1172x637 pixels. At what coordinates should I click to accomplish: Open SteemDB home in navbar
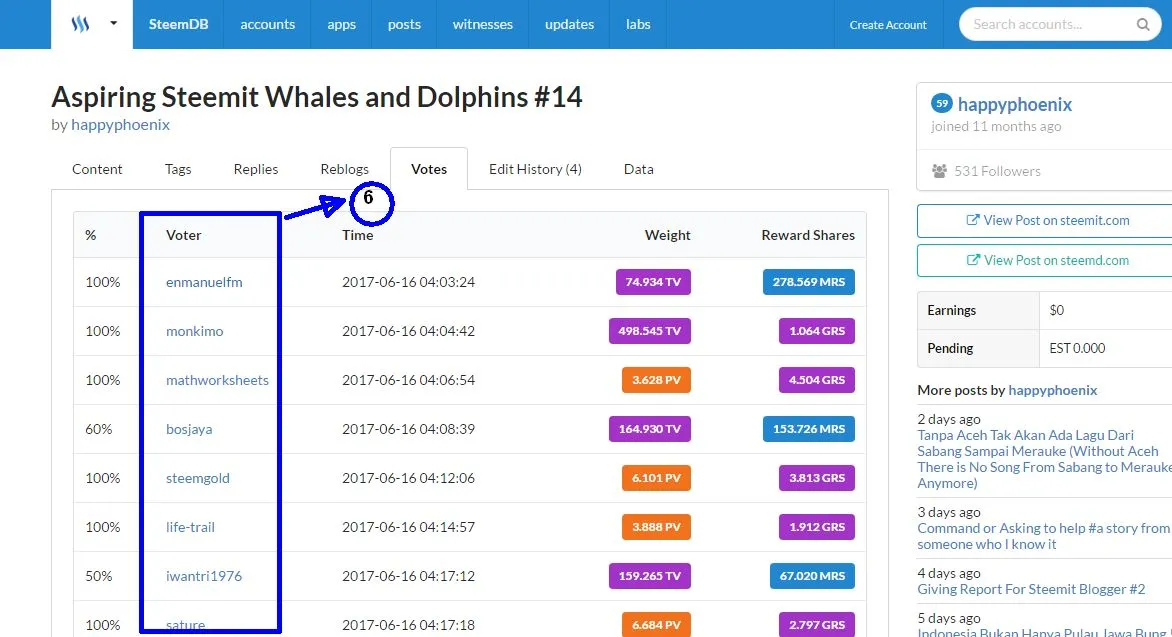click(179, 24)
